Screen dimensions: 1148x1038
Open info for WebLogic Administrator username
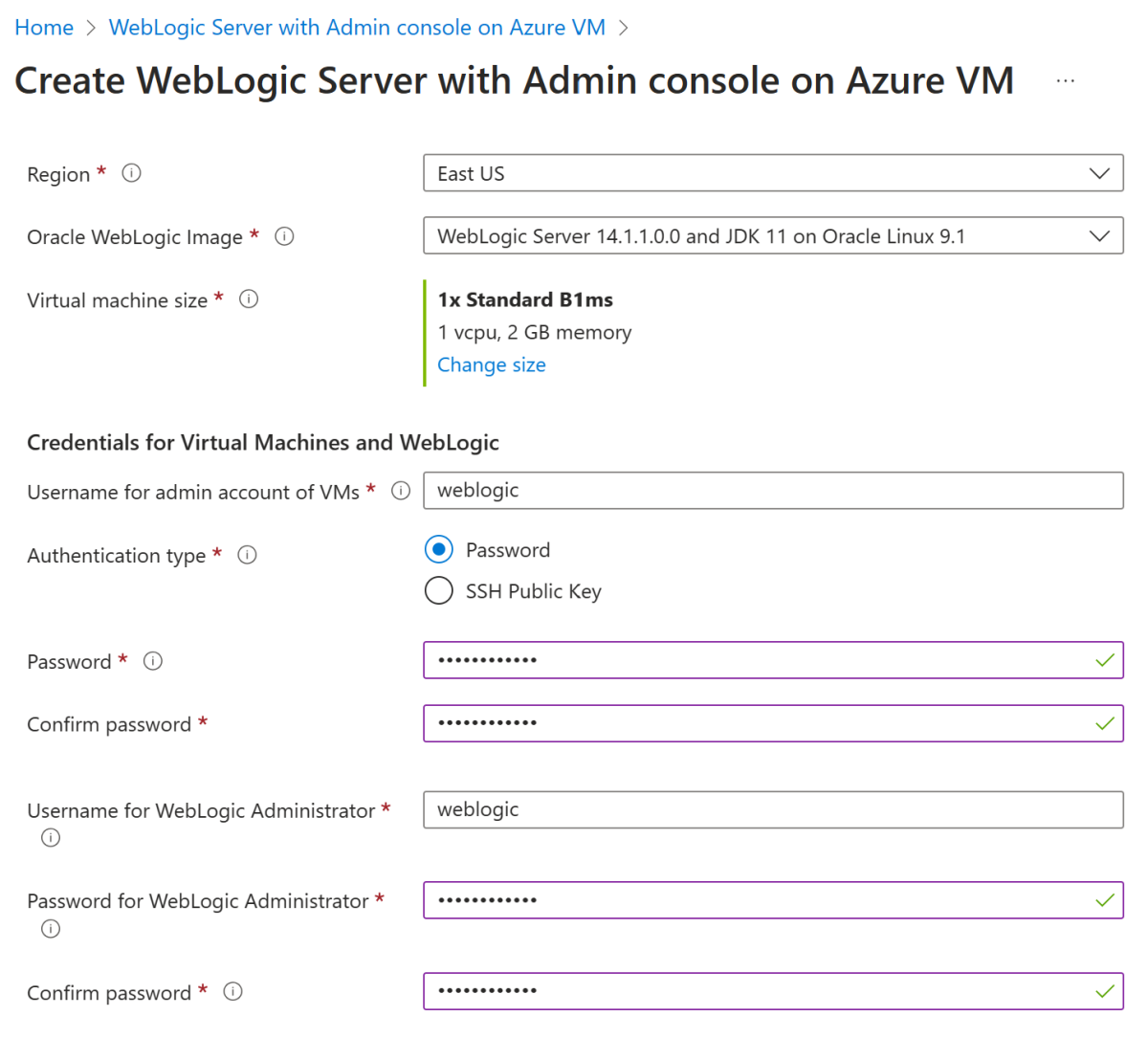click(50, 837)
